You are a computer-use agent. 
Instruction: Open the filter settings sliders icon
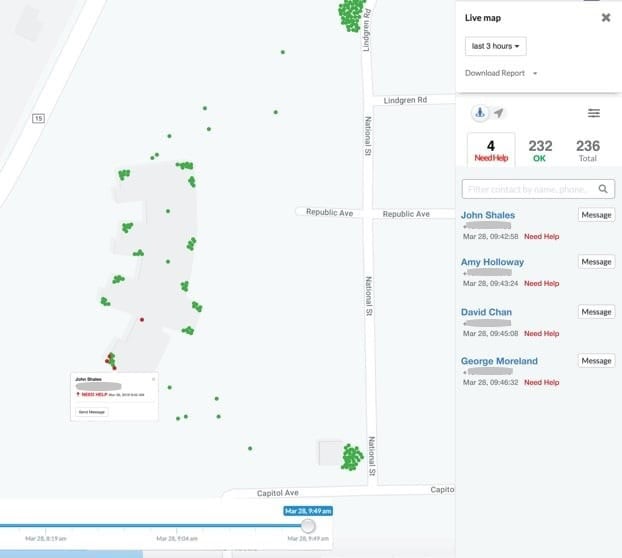594,113
